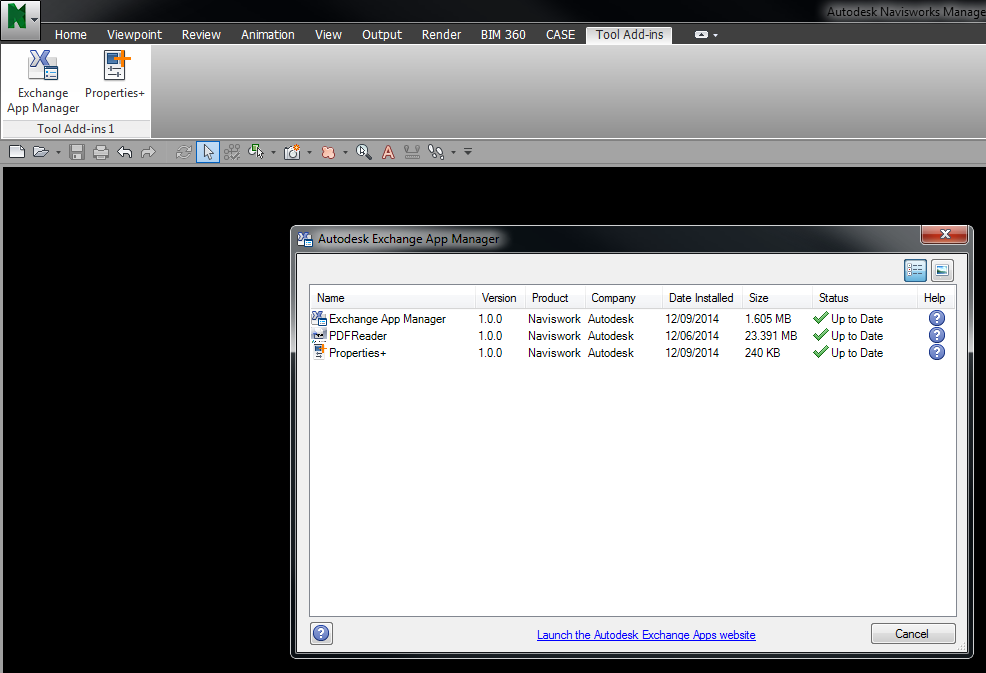
Task: Click the Redo icon
Action: tap(148, 151)
